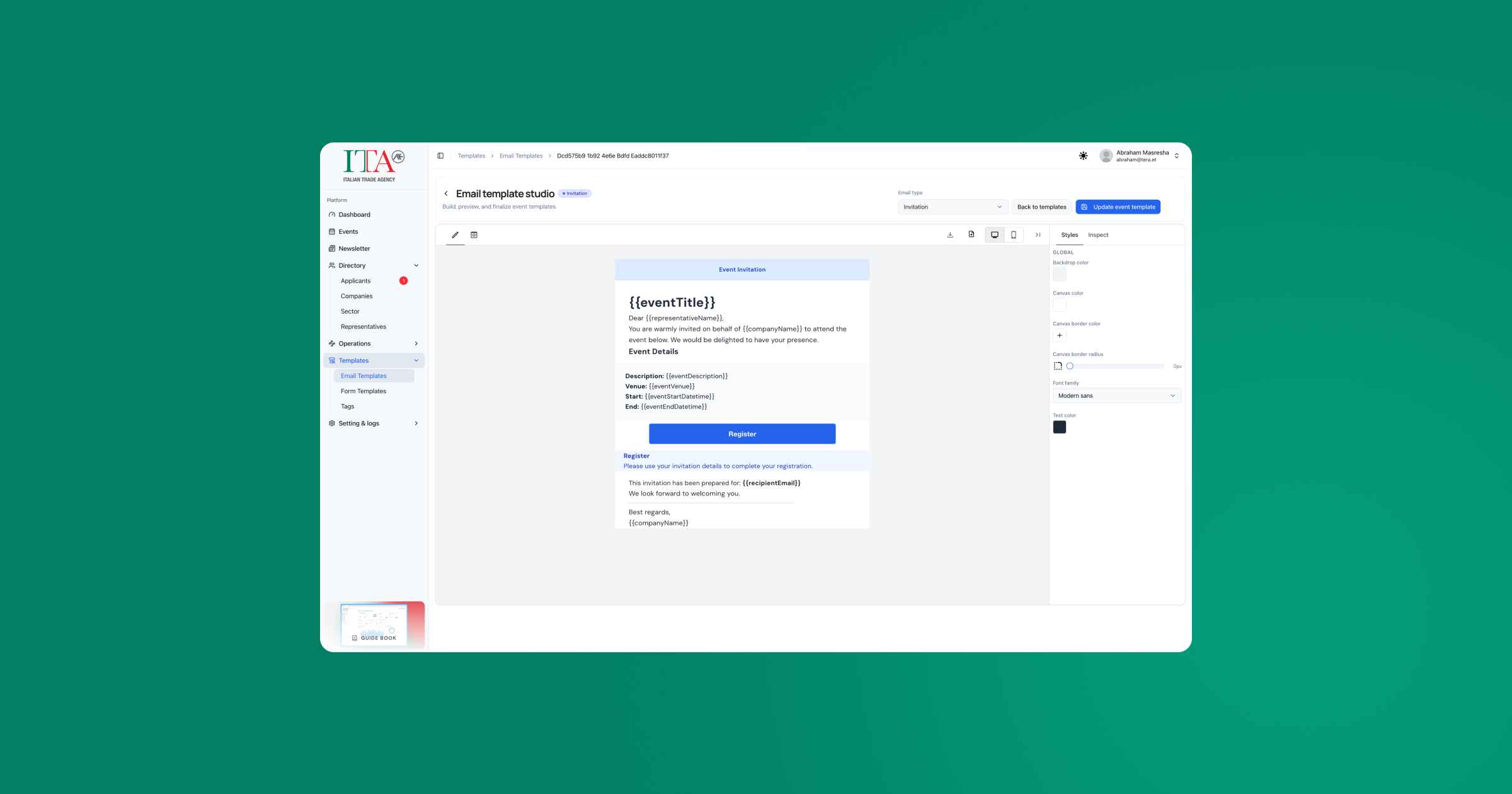Open Tags in sidebar
1512x794 pixels.
pyautogui.click(x=374, y=406)
